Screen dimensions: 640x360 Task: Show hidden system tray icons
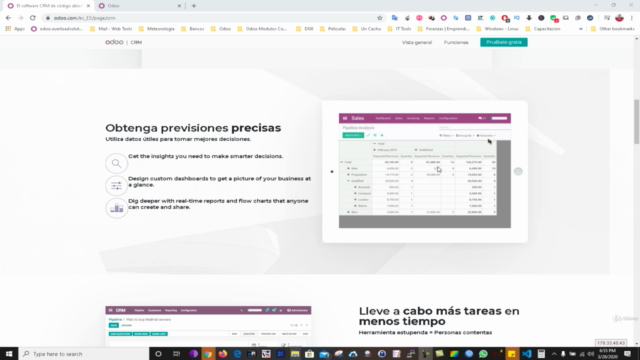pos(554,354)
